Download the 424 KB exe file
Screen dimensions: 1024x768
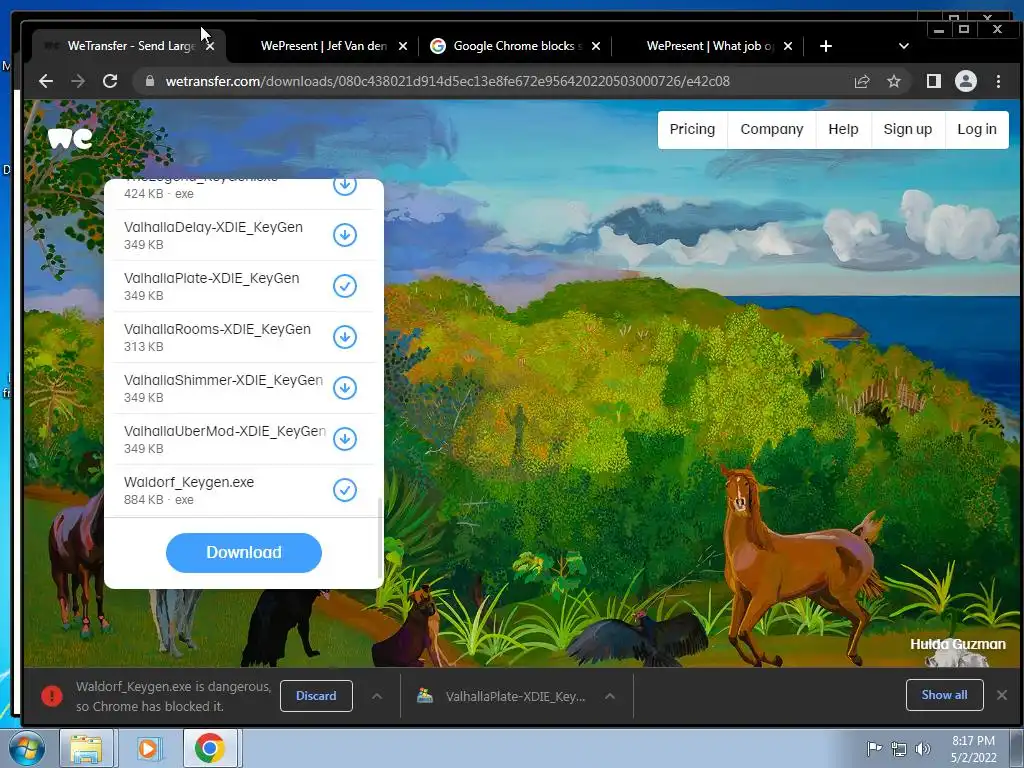coord(345,185)
